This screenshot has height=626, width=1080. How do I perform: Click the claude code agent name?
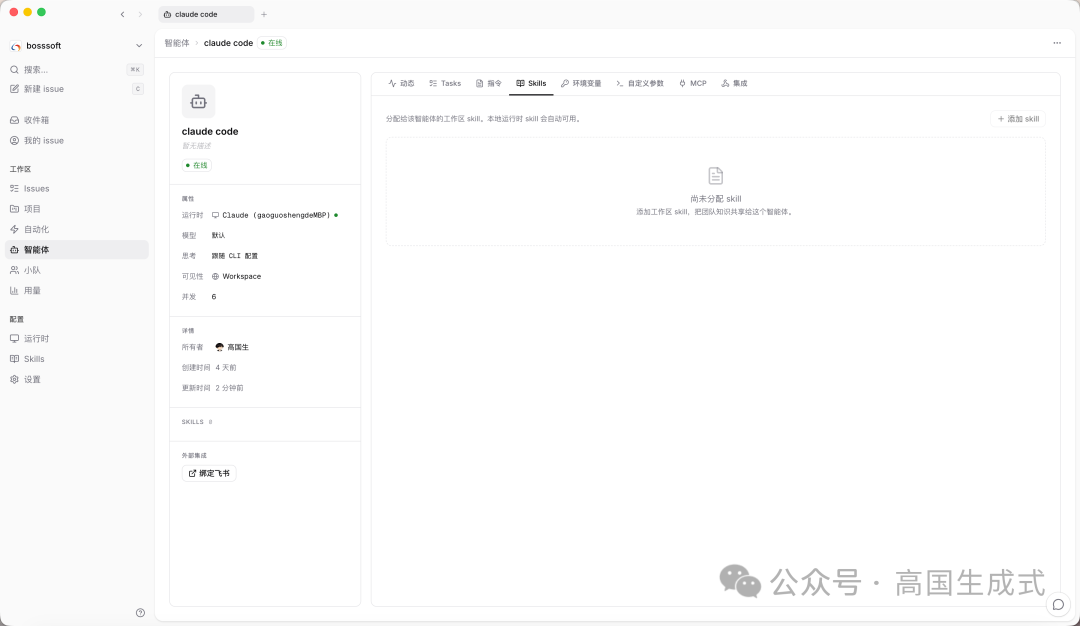point(210,132)
